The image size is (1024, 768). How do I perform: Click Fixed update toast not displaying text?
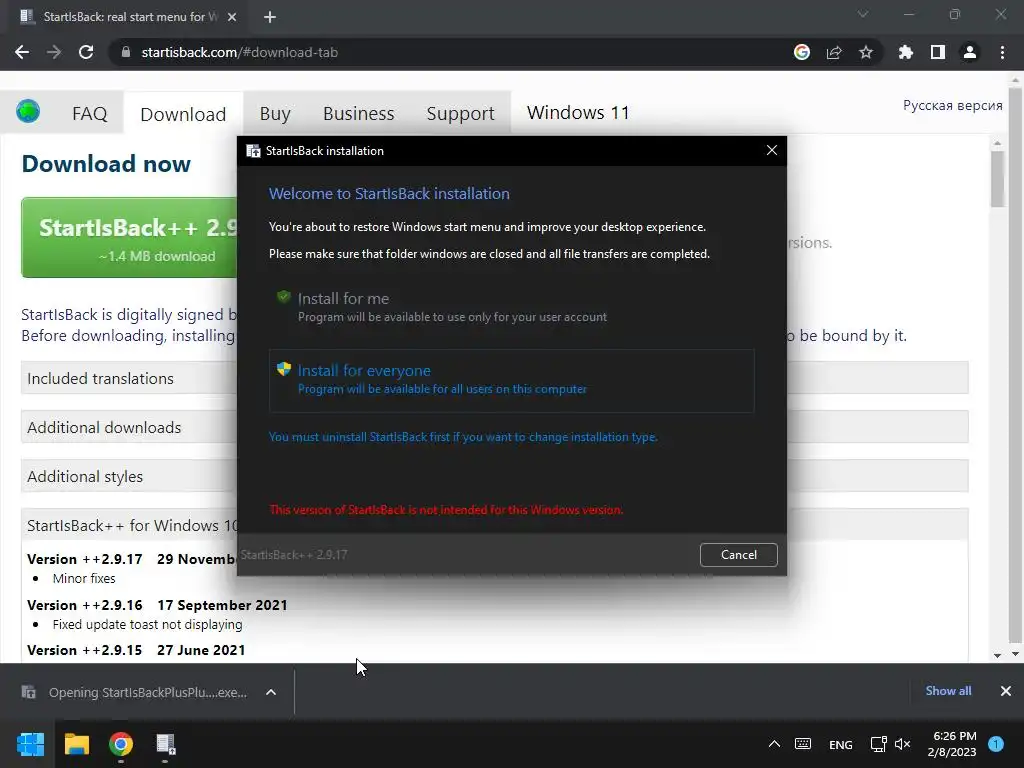(x=147, y=624)
